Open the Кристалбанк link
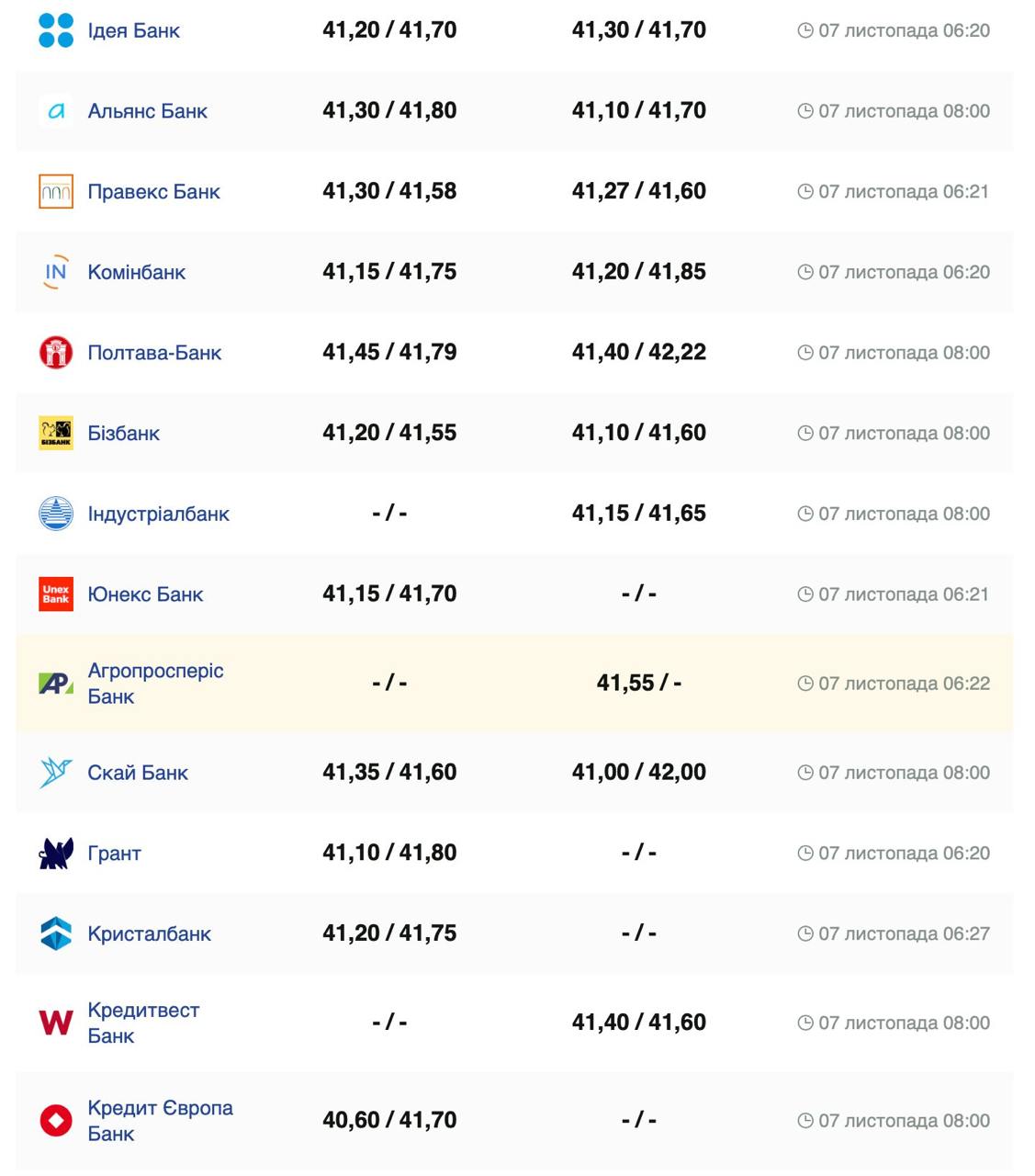The image size is (1035, 1176). (x=149, y=934)
